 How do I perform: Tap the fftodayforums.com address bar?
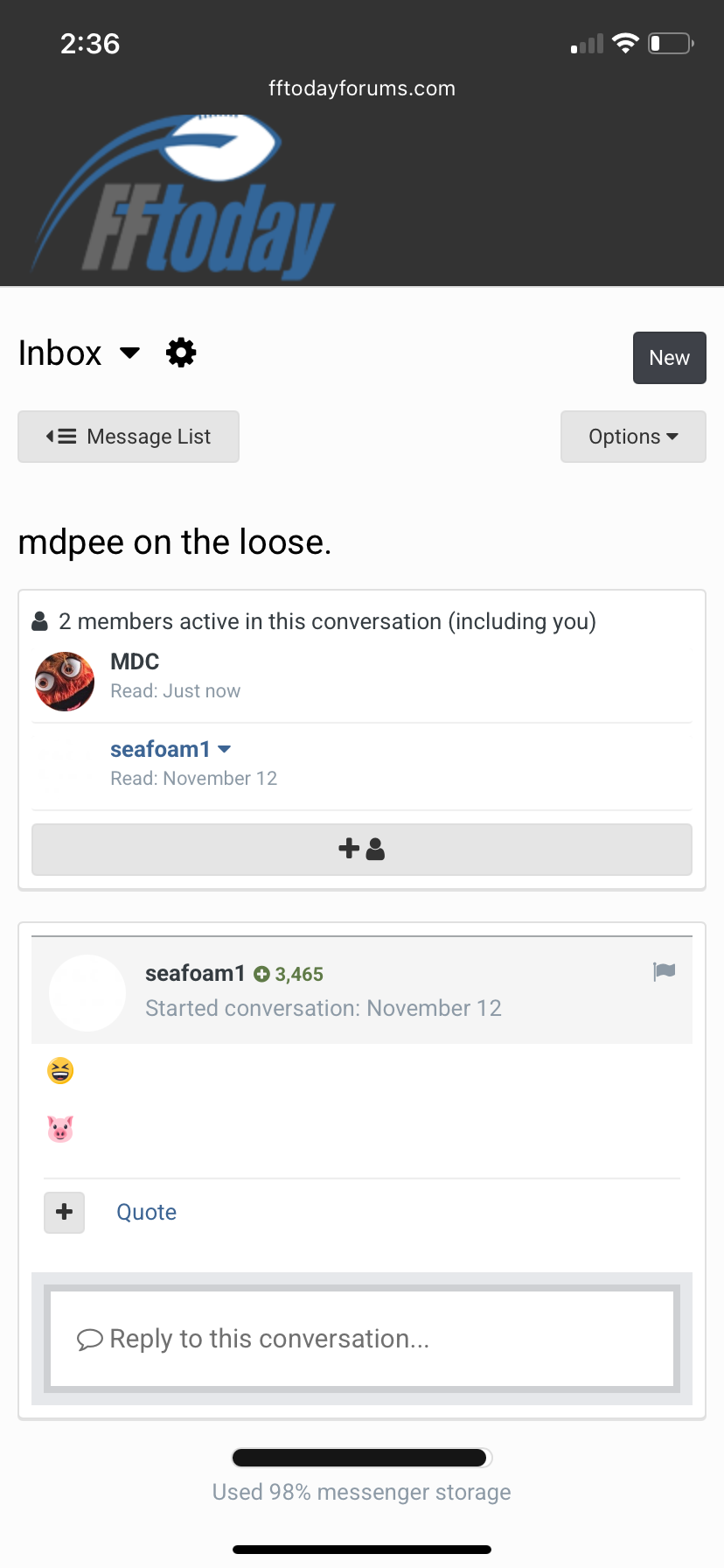point(362,88)
